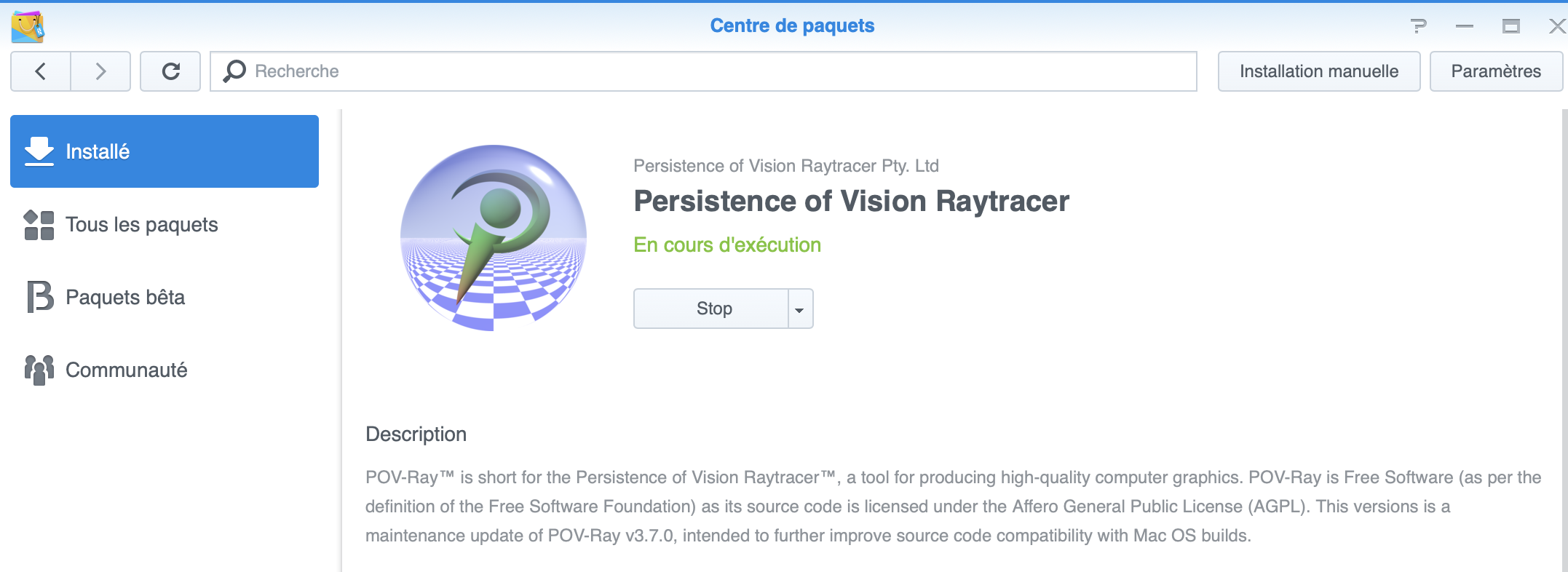Switch to Tous les paquets
Image resolution: width=1568 pixels, height=572 pixels.
[x=141, y=225]
